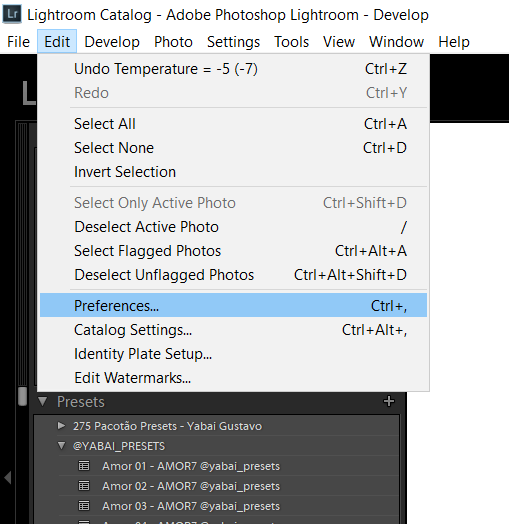Screen dimensions: 509x524
Task: Select preset 'Amor 01 - AMOR7 @yabai_presets'
Action: pyautogui.click(x=191, y=466)
